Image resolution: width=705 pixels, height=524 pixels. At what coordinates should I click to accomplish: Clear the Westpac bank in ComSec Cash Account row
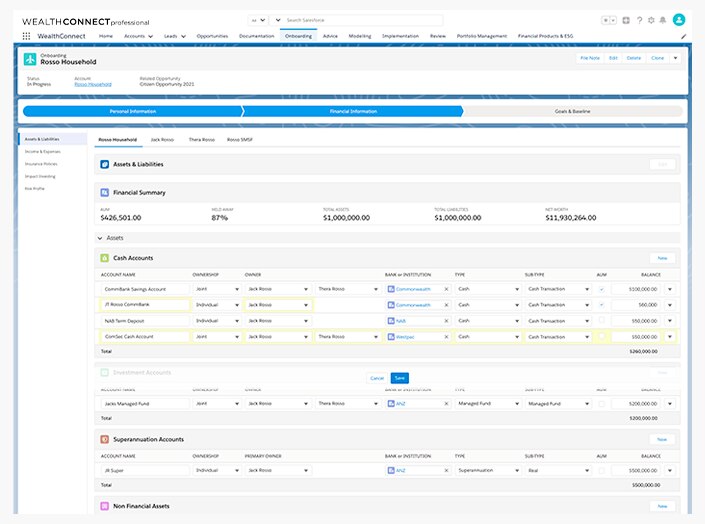coord(446,337)
